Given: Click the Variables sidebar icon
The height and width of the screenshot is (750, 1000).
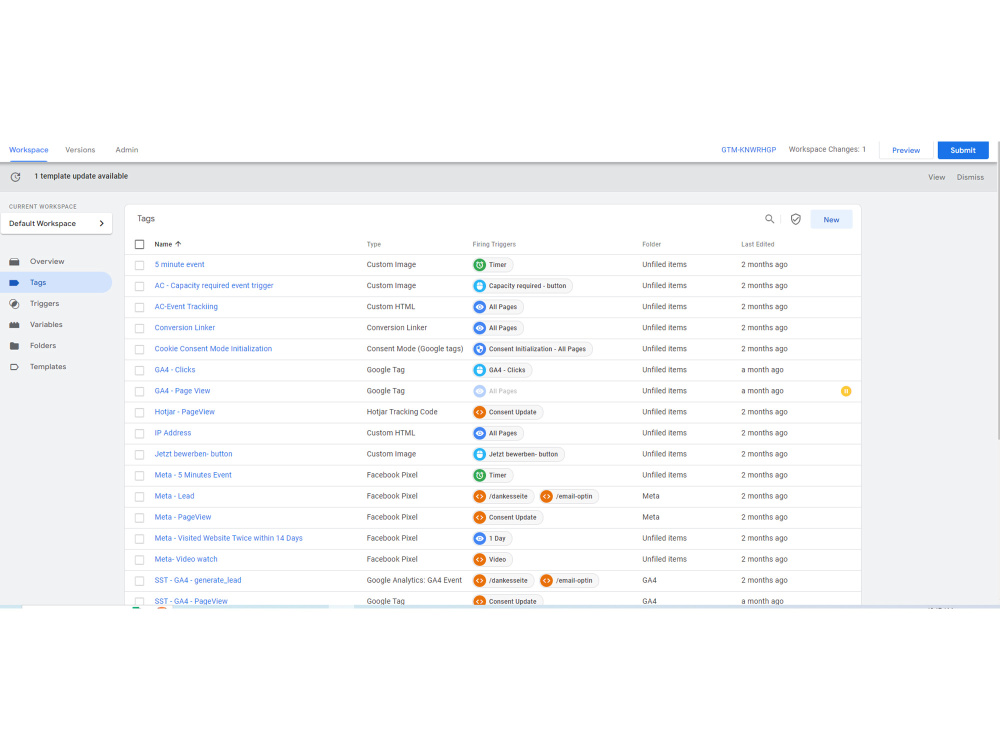Looking at the screenshot, I should (x=14, y=325).
